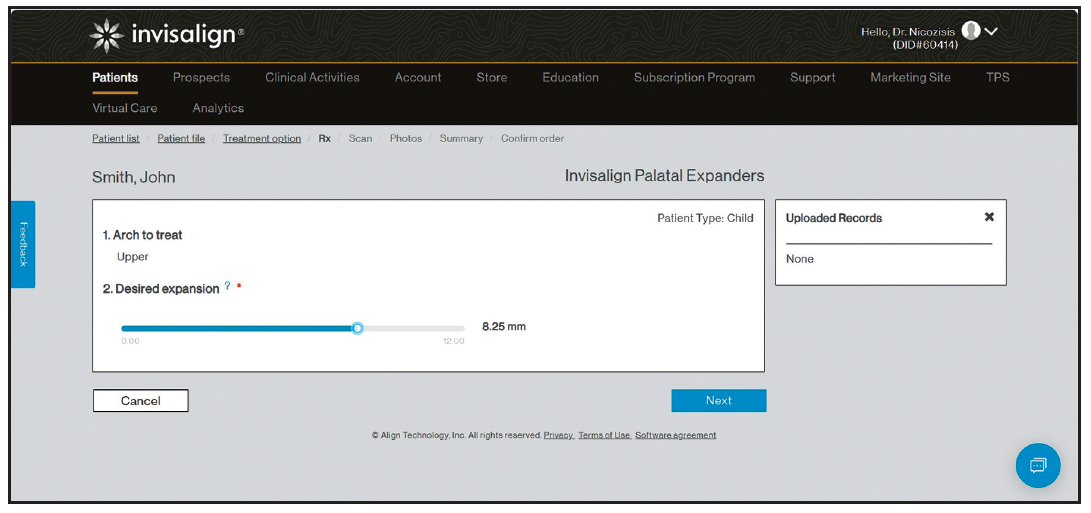Image resolution: width=1091 pixels, height=513 pixels.
Task: Click the 'Uploaded Records' heading
Action: (x=834, y=218)
